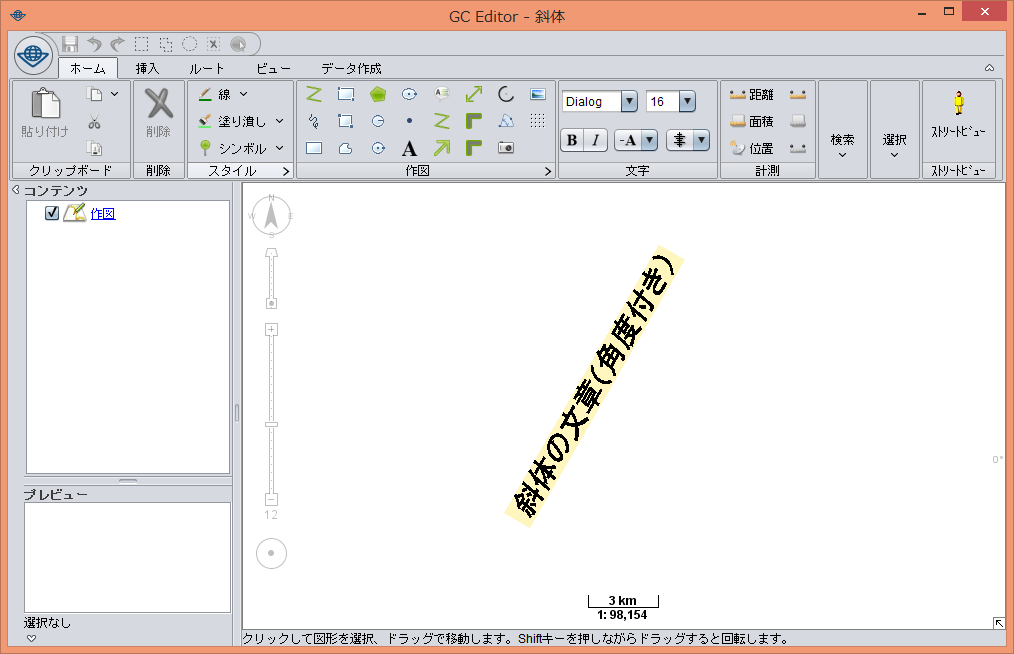Select the speech balloon text tool
The width and height of the screenshot is (1014, 654).
(x=442, y=94)
